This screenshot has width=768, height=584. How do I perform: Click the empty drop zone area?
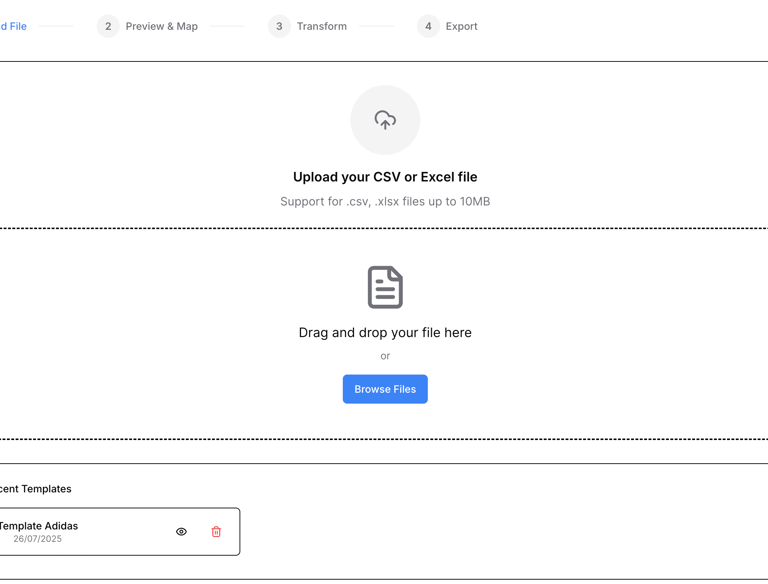588,333
